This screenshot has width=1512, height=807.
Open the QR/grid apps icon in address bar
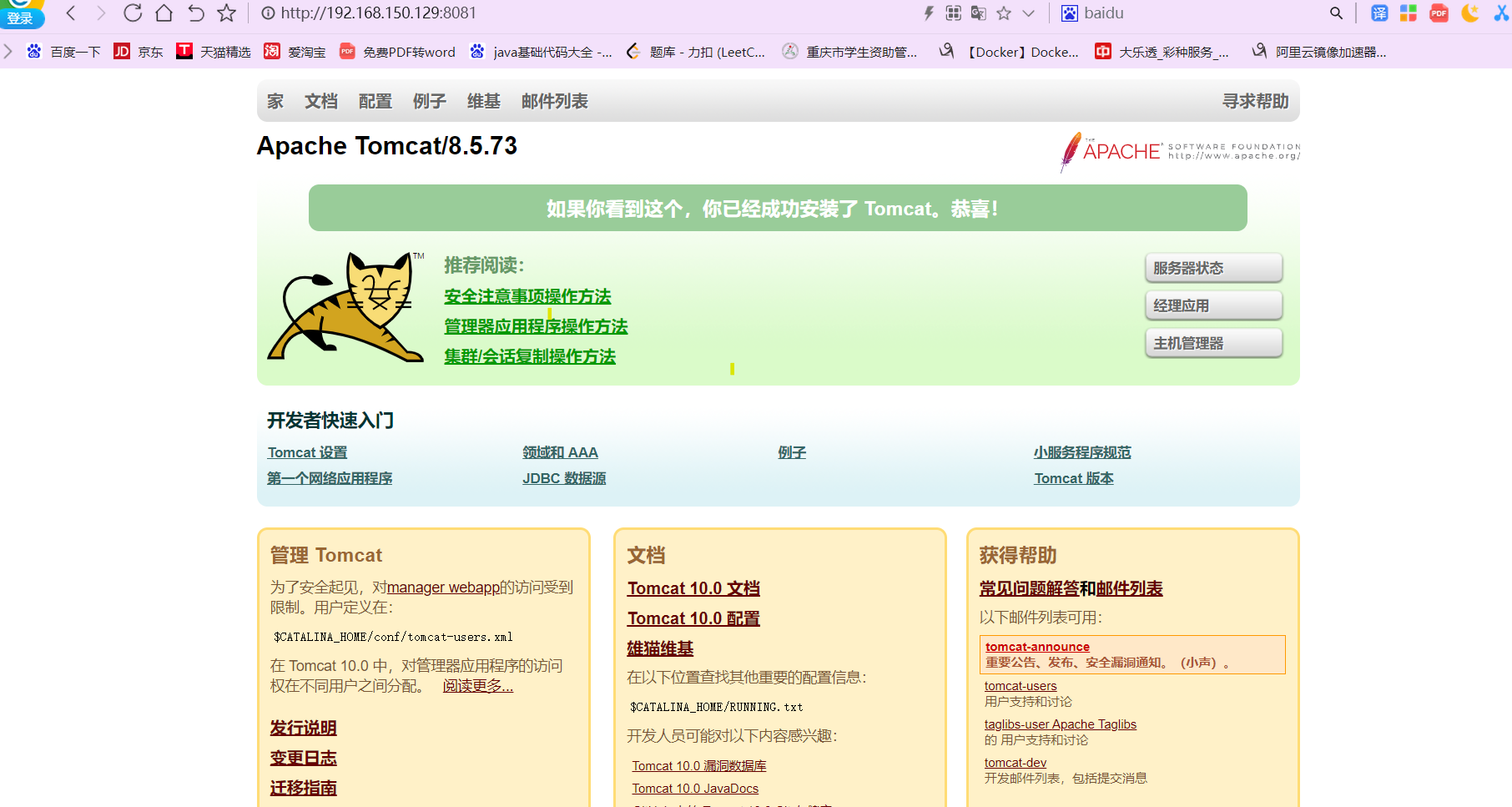[954, 13]
